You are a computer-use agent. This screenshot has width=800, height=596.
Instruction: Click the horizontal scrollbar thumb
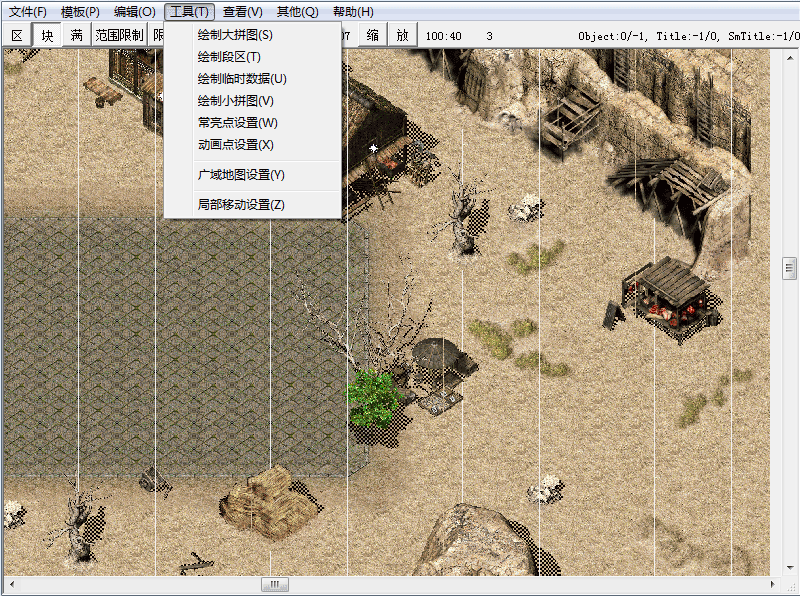pyautogui.click(x=274, y=584)
